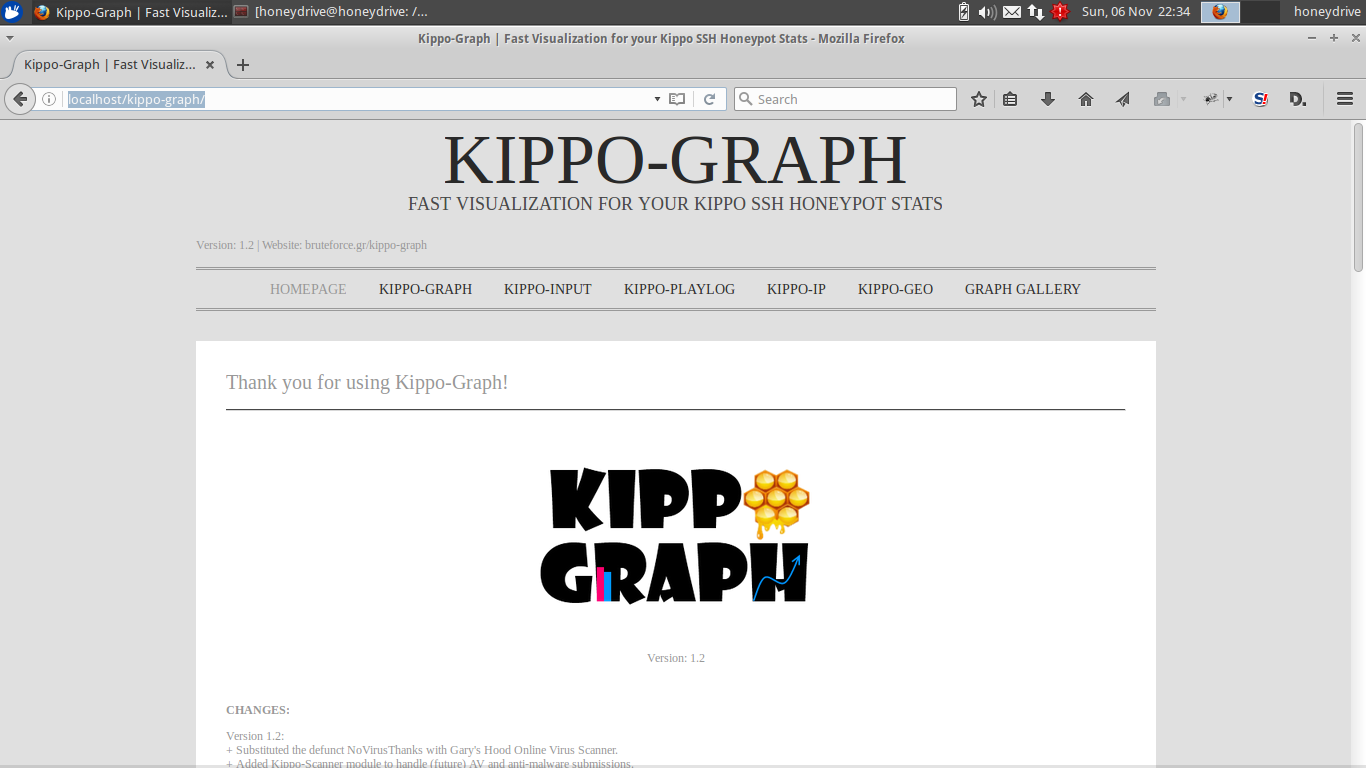Show bookmarks list icon
Screen dimensions: 1366x768
click(x=1010, y=99)
